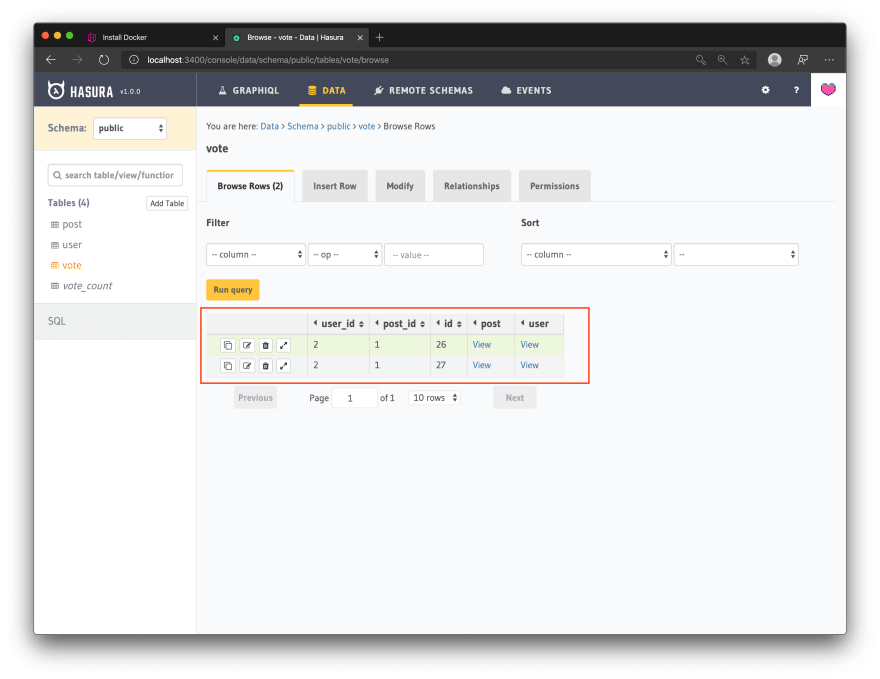Open the help question mark icon
880x679 pixels.
[x=796, y=90]
